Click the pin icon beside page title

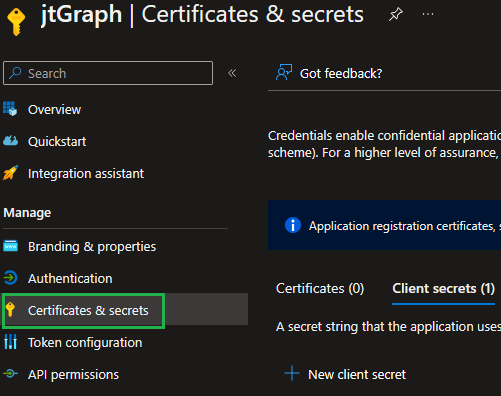pos(396,14)
